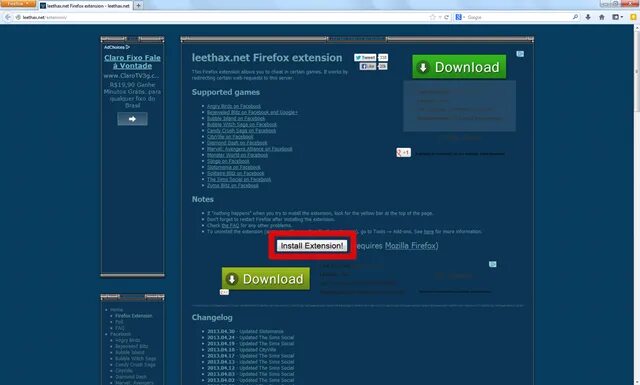
Task: Open the orange Firefox menu button
Action: pyautogui.click(x=18, y=4)
